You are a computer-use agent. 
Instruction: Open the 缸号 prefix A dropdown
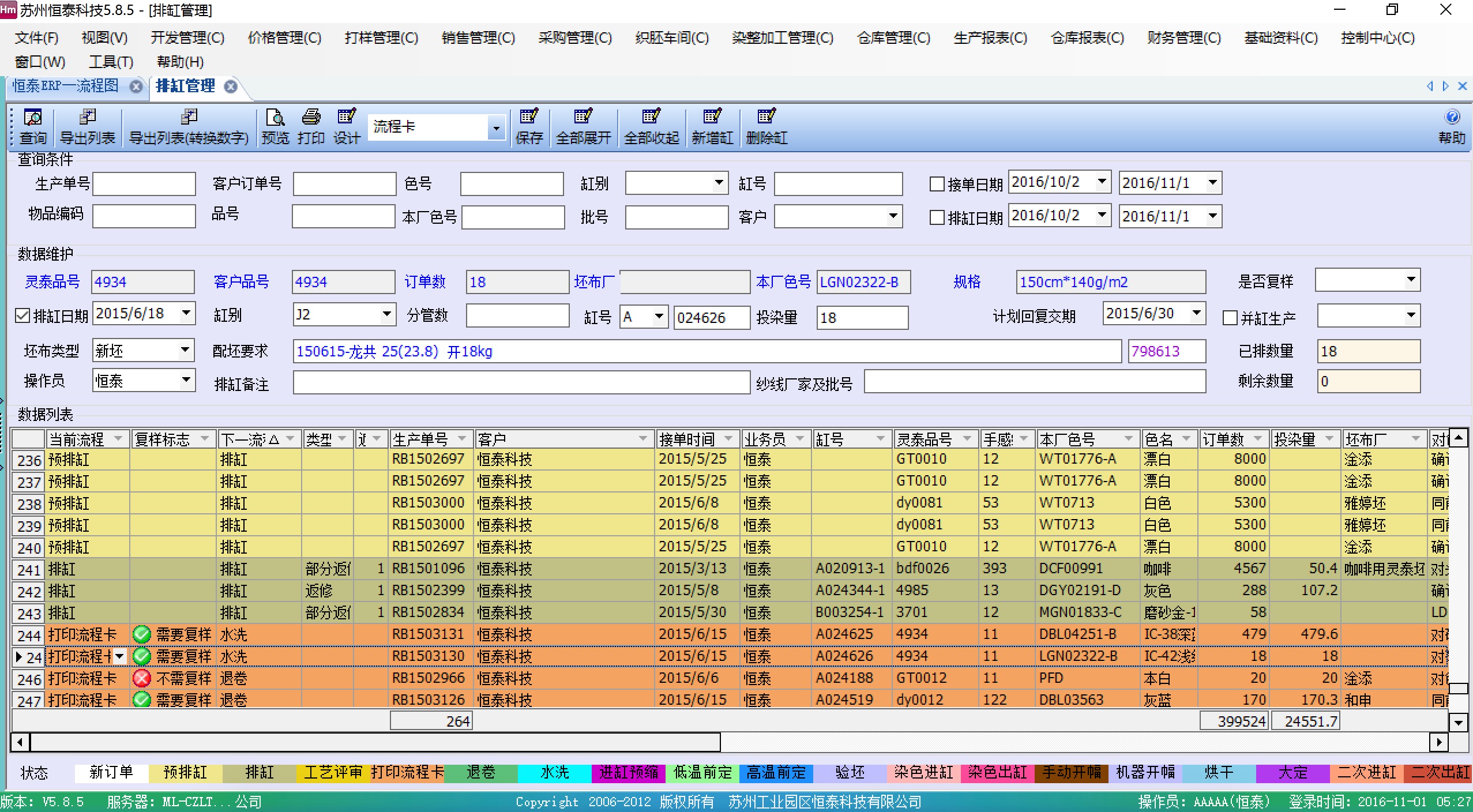[659, 317]
